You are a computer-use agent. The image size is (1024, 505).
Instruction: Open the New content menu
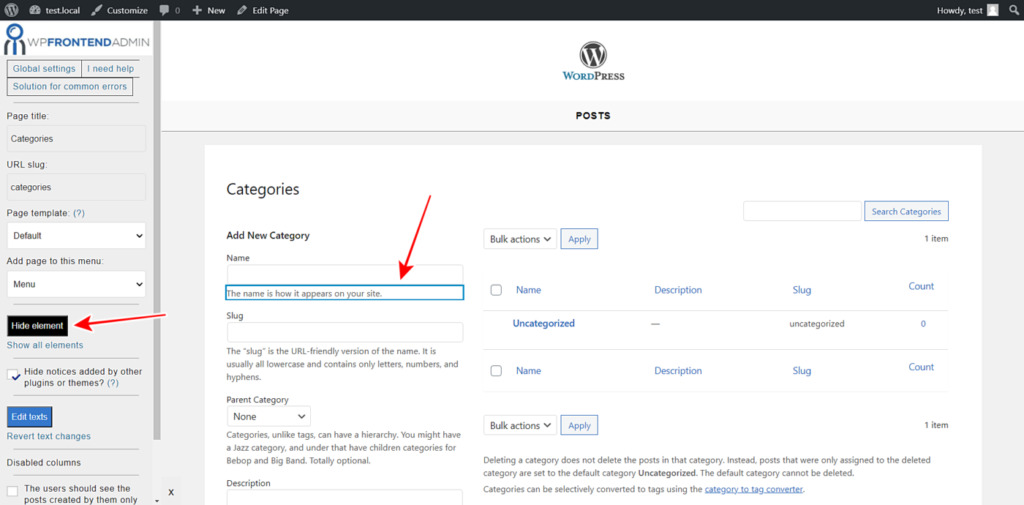(x=209, y=10)
